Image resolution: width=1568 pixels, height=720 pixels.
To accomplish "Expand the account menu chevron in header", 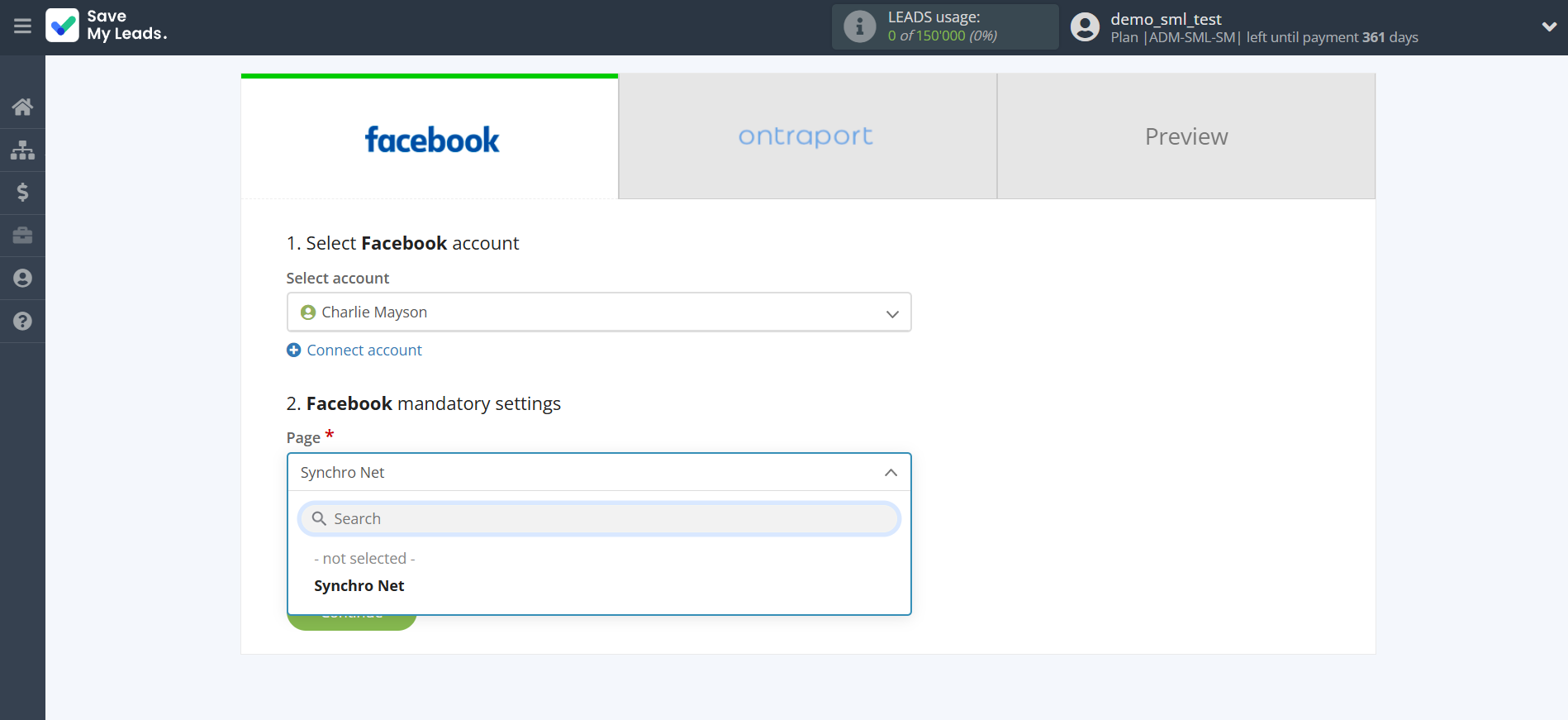I will pyautogui.click(x=1548, y=26).
